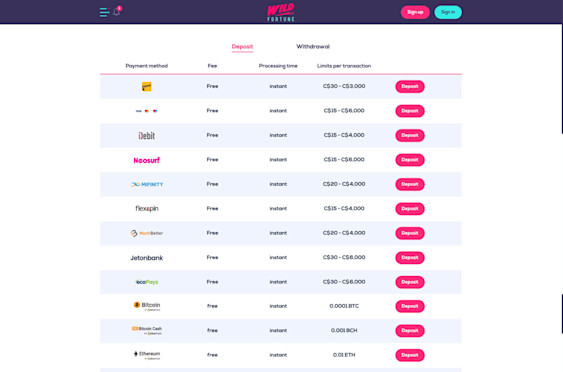Select the Ethereum payment logo
This screenshot has height=372, width=563.
[x=146, y=355]
